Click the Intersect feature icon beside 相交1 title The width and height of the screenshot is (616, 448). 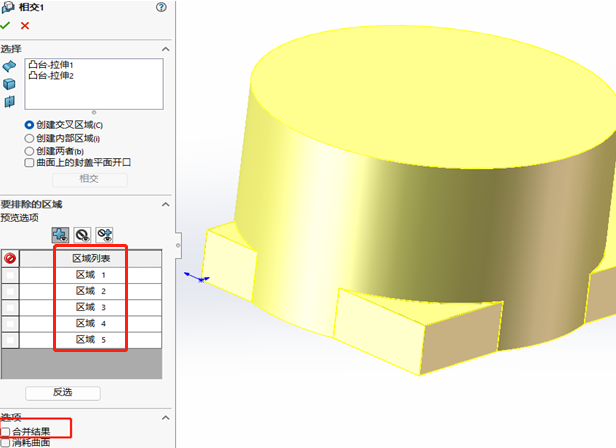click(8, 7)
